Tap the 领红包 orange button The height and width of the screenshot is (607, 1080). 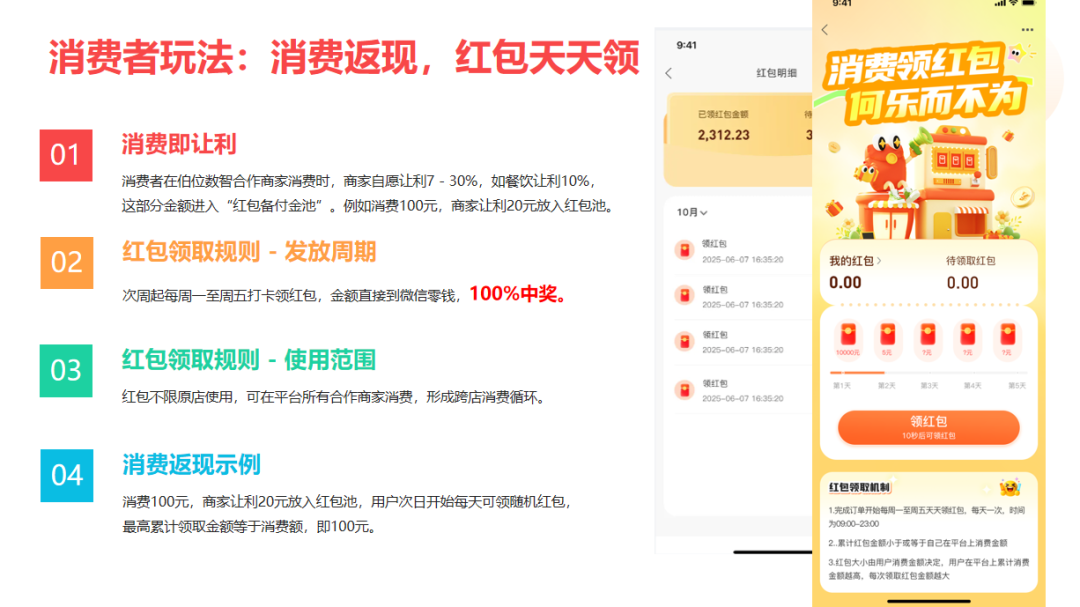point(928,427)
